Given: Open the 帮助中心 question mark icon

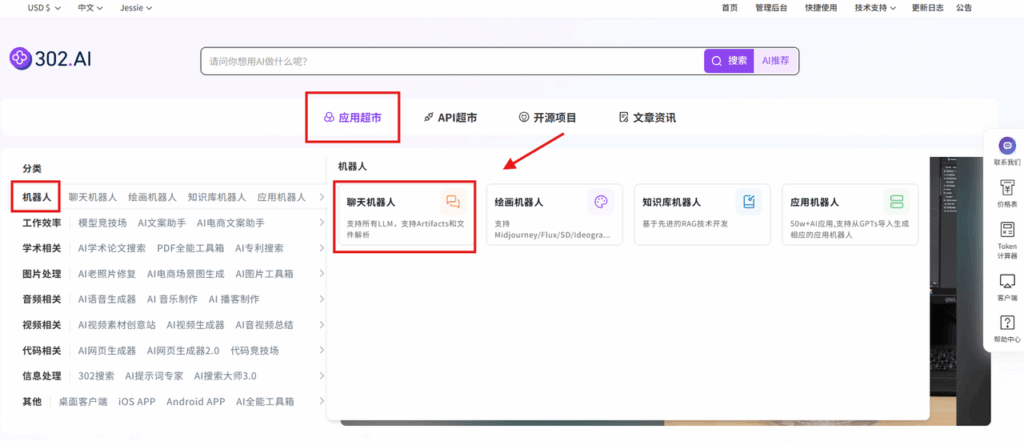Looking at the screenshot, I should [x=1007, y=324].
